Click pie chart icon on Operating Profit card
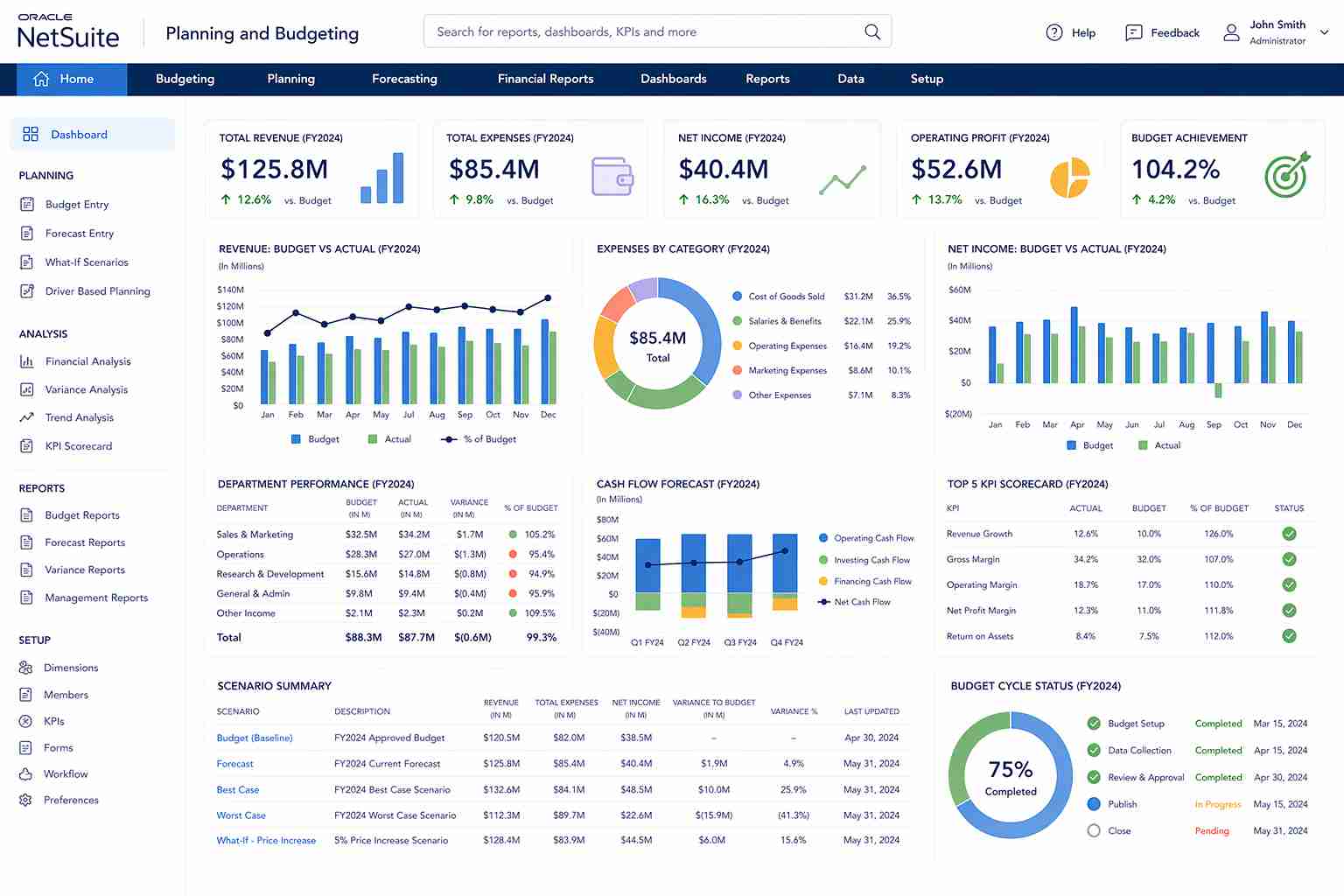Screen dimensions: 1344x896 1070,178
